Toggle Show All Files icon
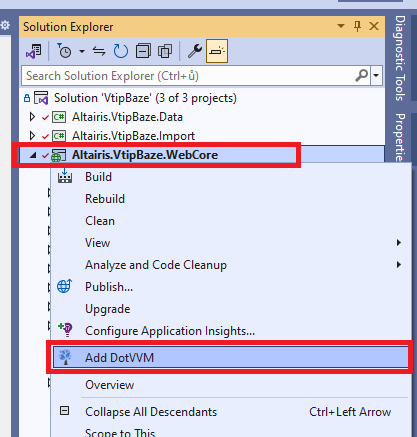This screenshot has height=437, width=417. [x=165, y=51]
